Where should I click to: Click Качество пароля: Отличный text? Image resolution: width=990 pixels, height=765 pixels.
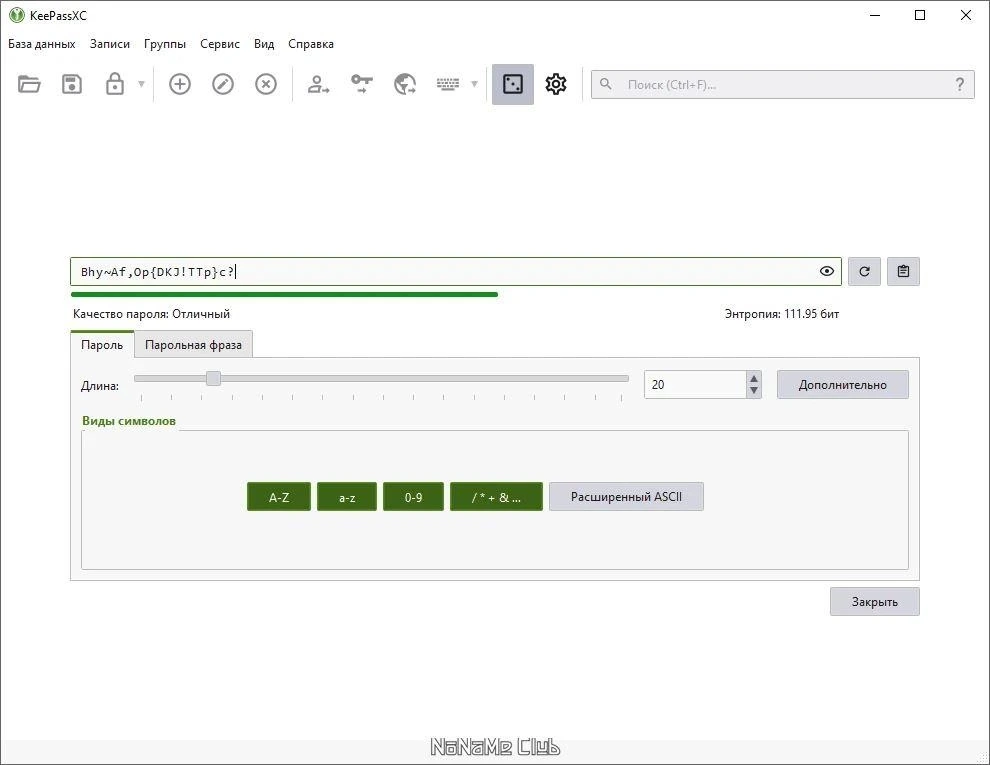point(152,314)
